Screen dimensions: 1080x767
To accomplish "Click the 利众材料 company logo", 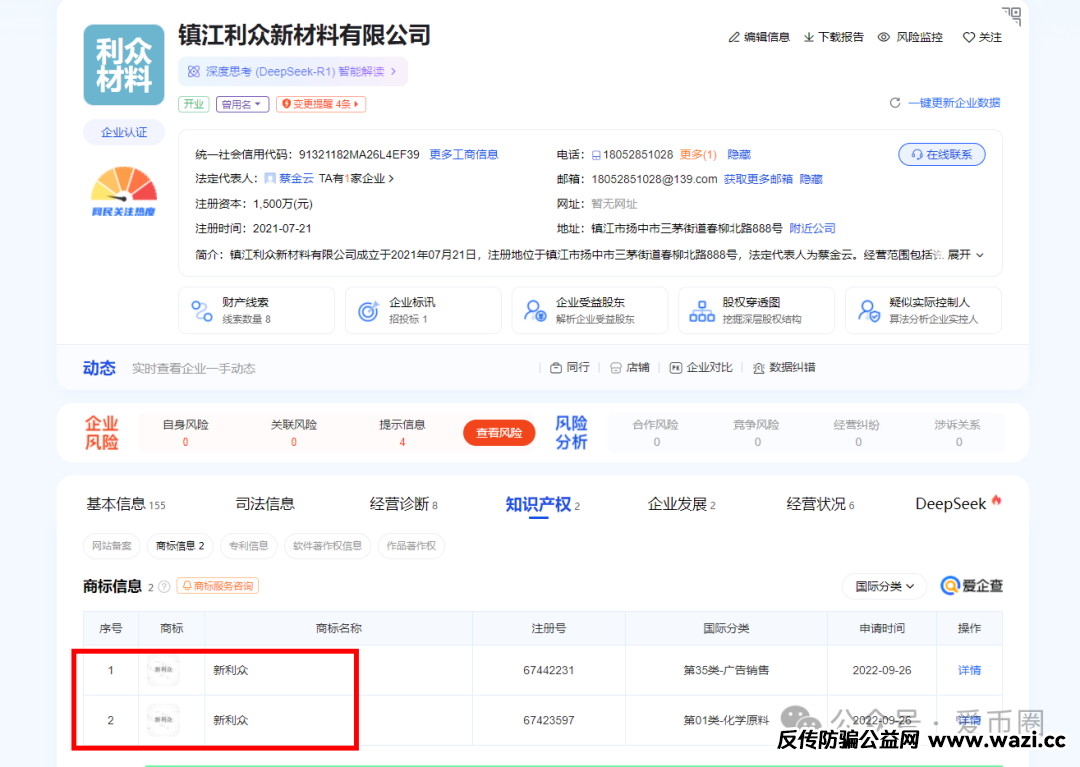I will (x=124, y=65).
